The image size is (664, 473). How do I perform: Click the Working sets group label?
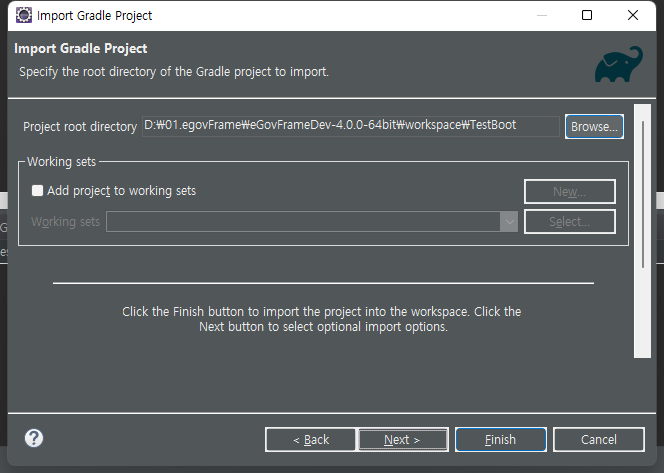tap(62, 162)
